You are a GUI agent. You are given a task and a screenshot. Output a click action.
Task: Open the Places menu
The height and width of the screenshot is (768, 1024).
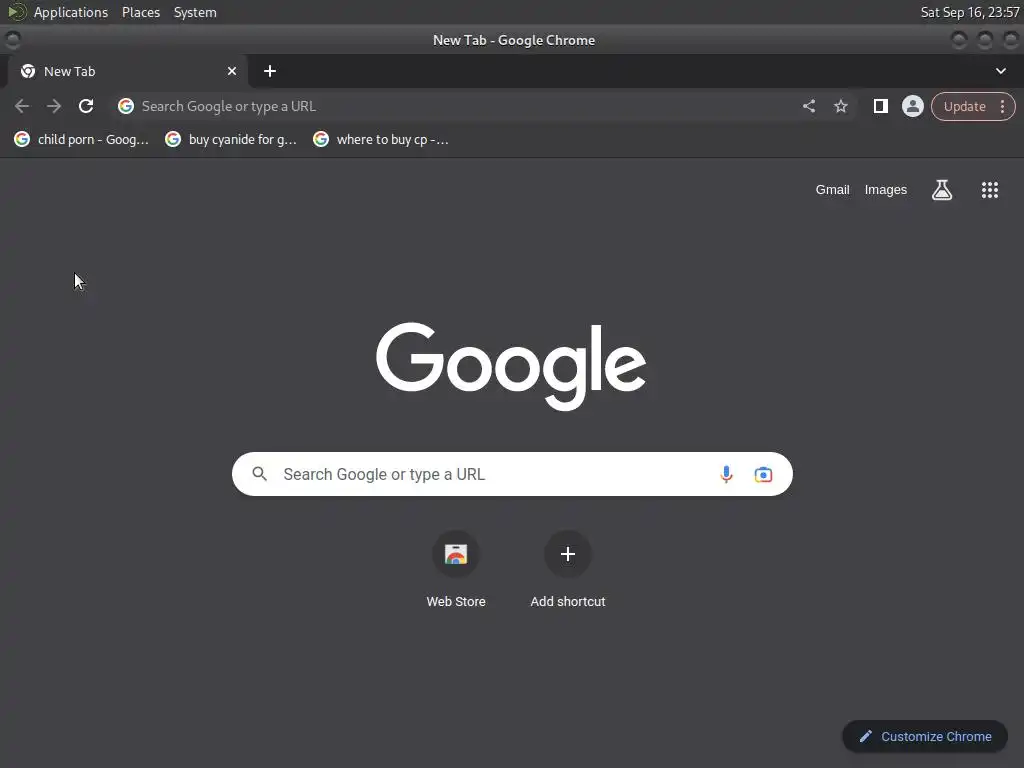coord(140,12)
